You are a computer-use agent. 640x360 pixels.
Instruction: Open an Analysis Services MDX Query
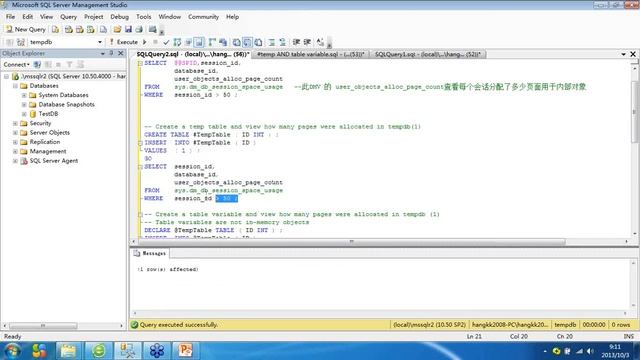[69, 29]
